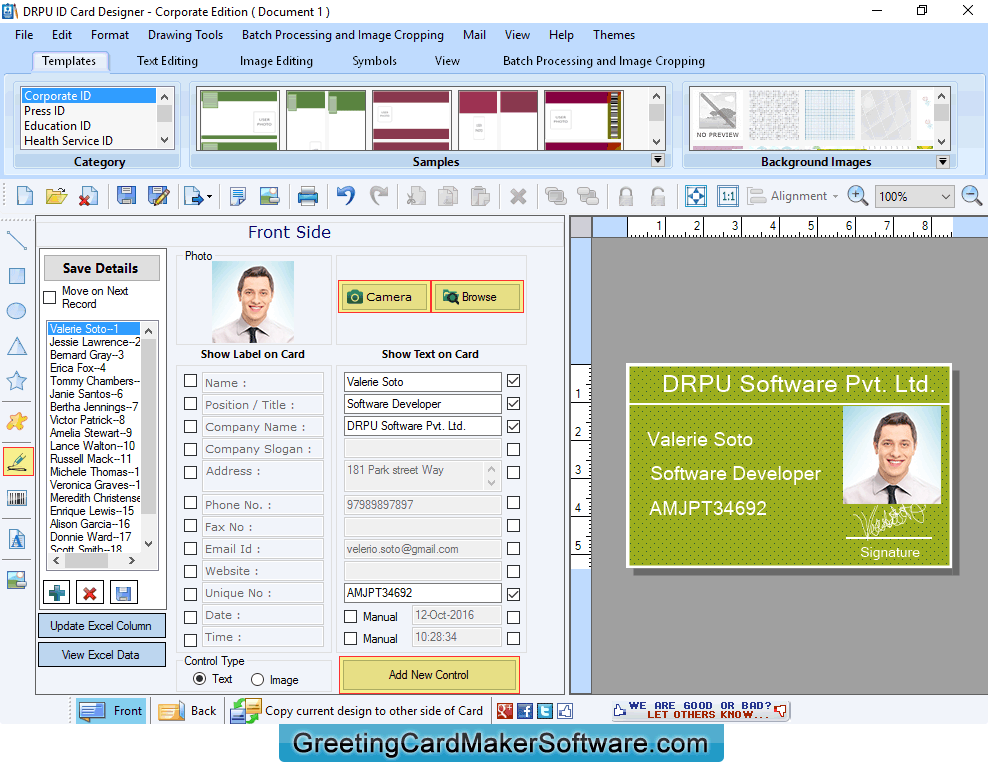Click the New document icon

point(25,196)
